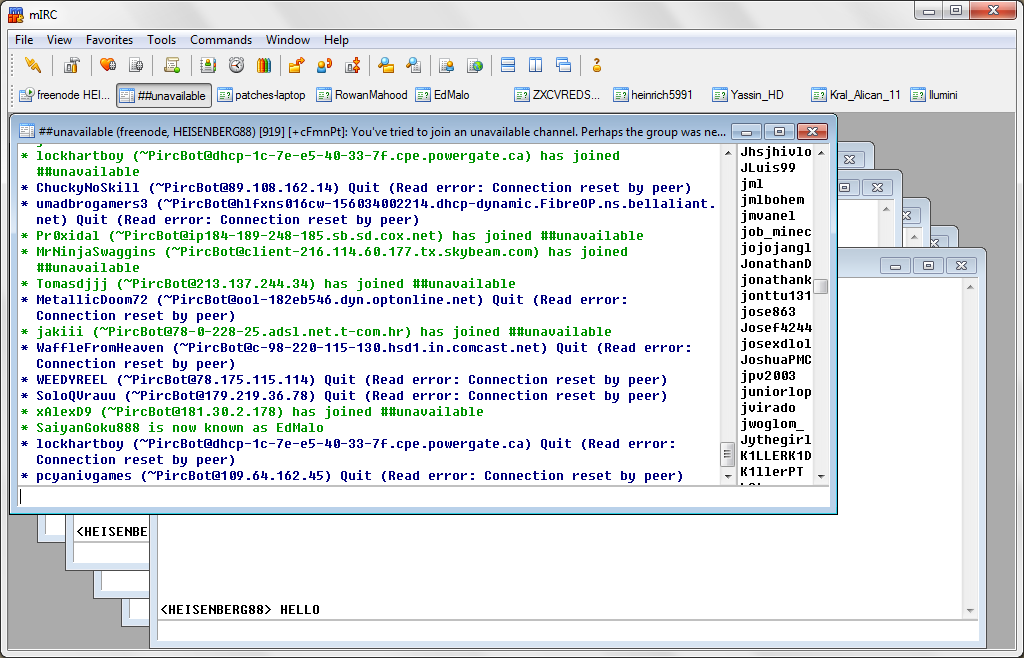Open the Kral_Alican_11 query from the switchbar
Screen dimensions: 1024x658
click(856, 95)
